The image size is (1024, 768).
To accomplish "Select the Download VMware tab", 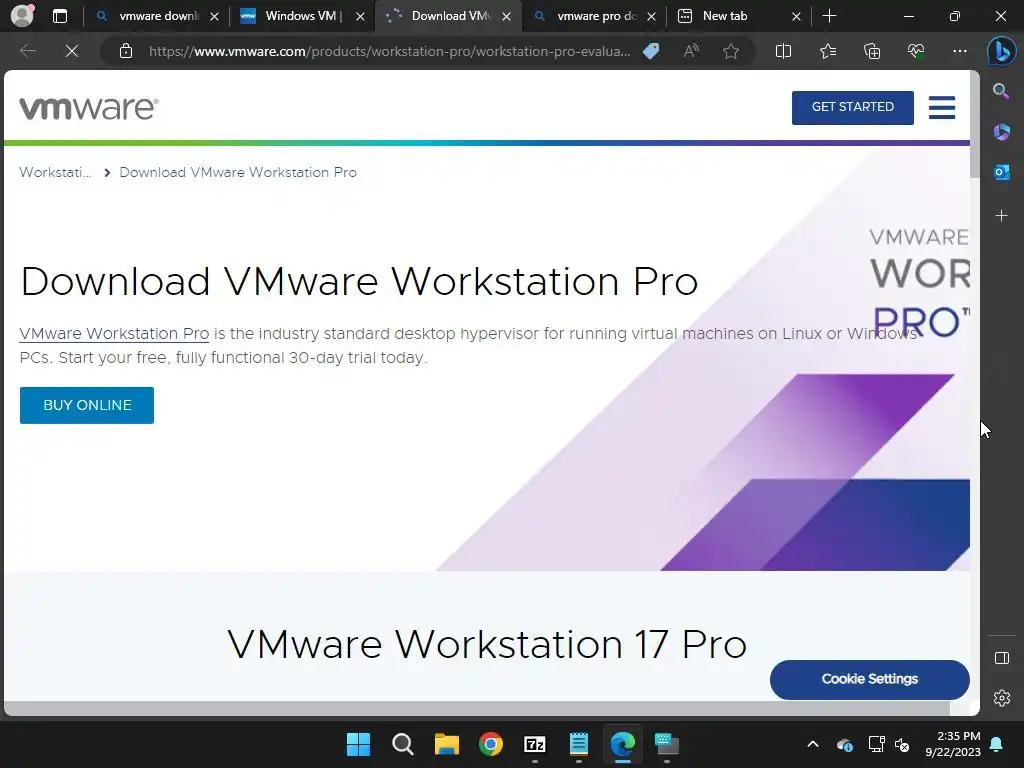I will click(x=448, y=16).
